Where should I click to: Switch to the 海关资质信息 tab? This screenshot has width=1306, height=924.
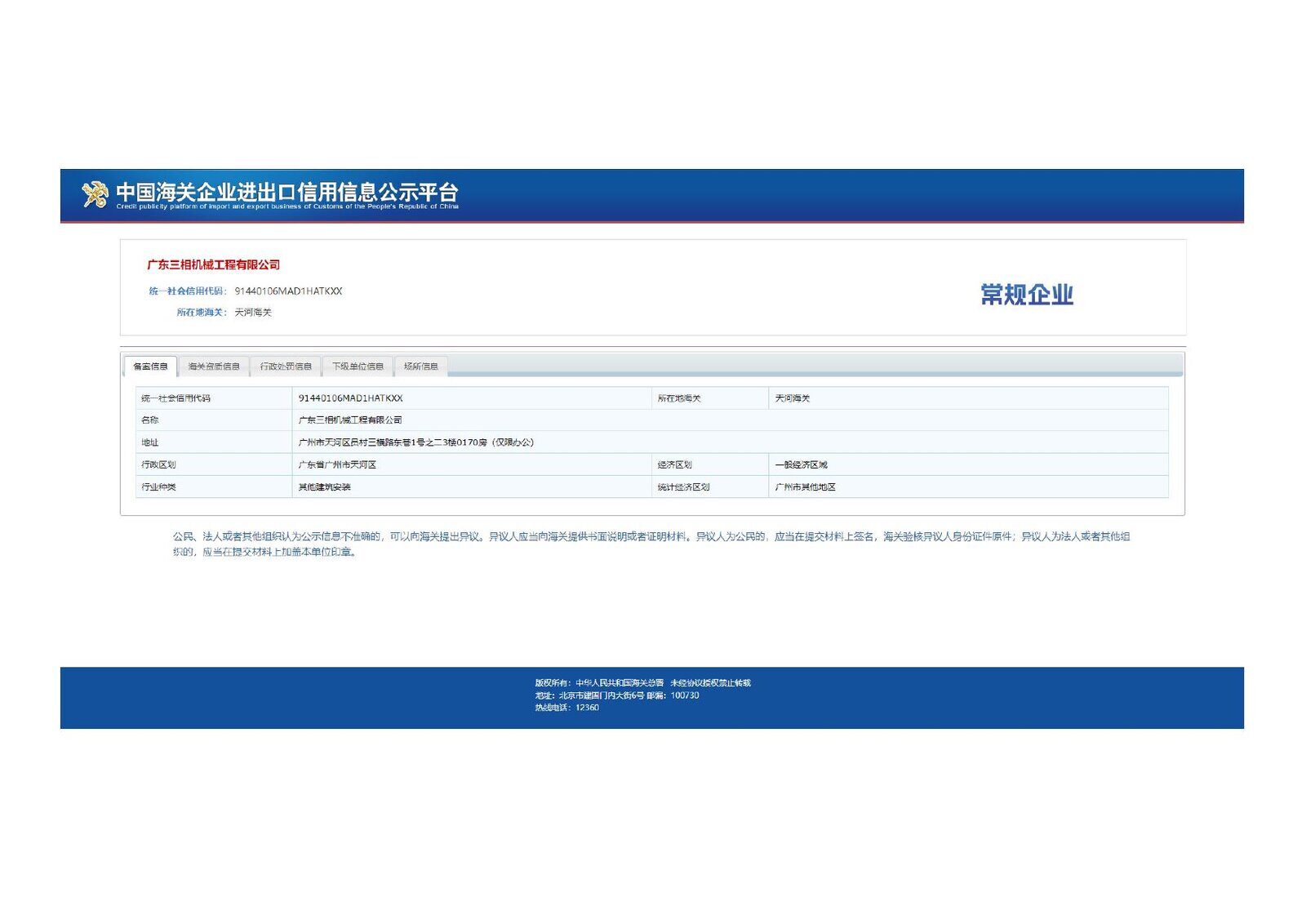[x=214, y=366]
